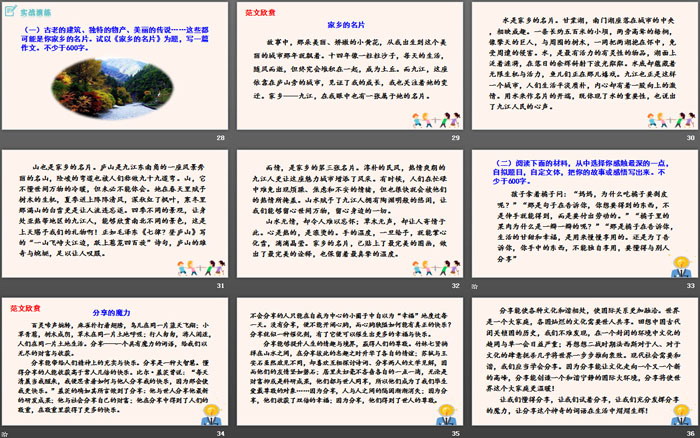Click the animation star icon under slide 34
700x438 pixels.
[x=4, y=434]
